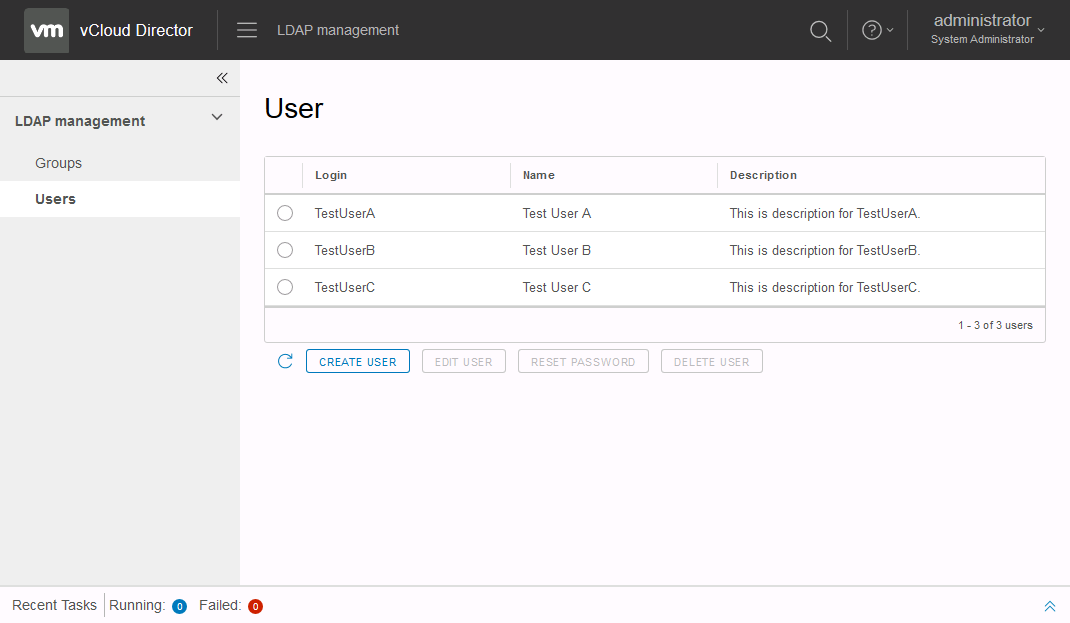The image size is (1070, 623).
Task: Click the Failed tasks red indicator
Action: click(255, 606)
